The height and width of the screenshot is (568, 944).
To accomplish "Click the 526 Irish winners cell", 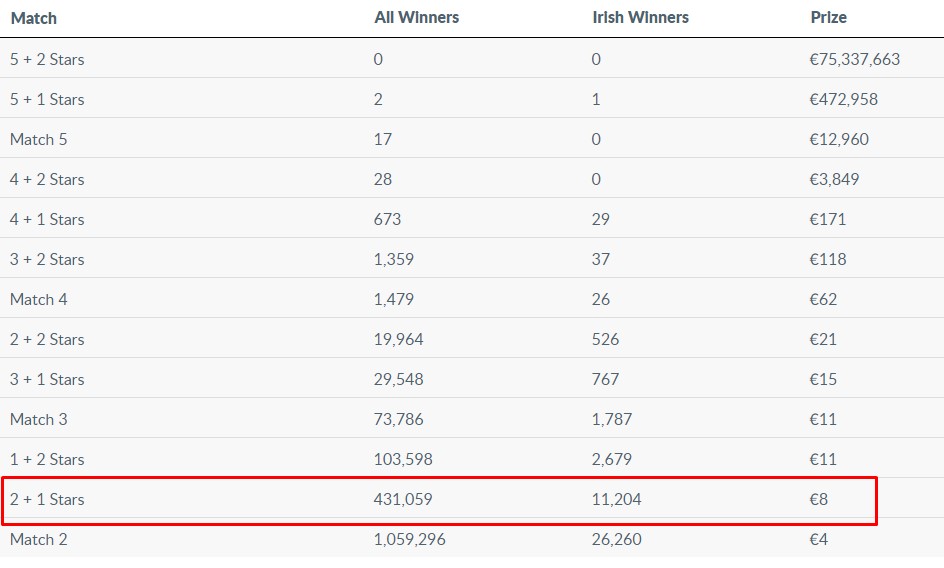I will (605, 339).
